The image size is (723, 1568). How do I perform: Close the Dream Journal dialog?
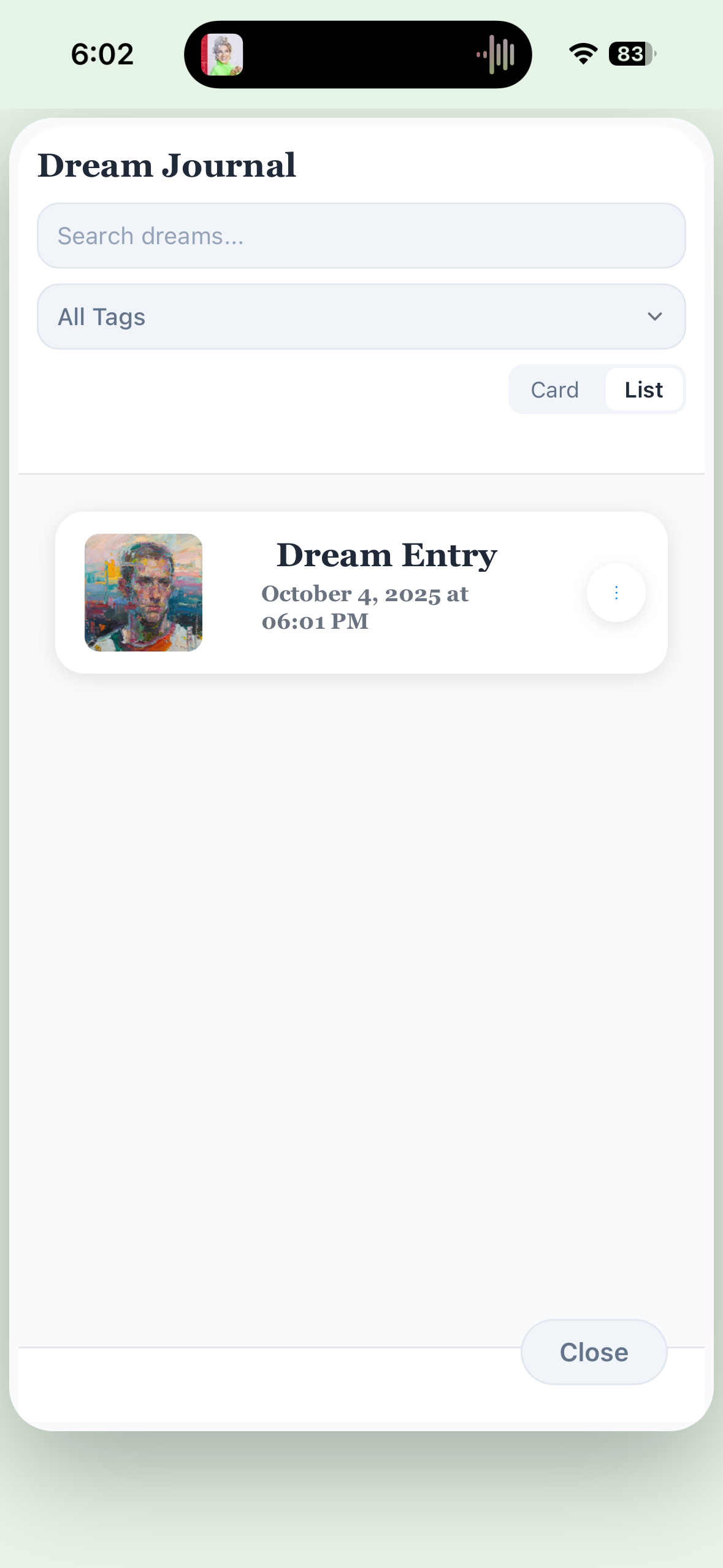594,1352
